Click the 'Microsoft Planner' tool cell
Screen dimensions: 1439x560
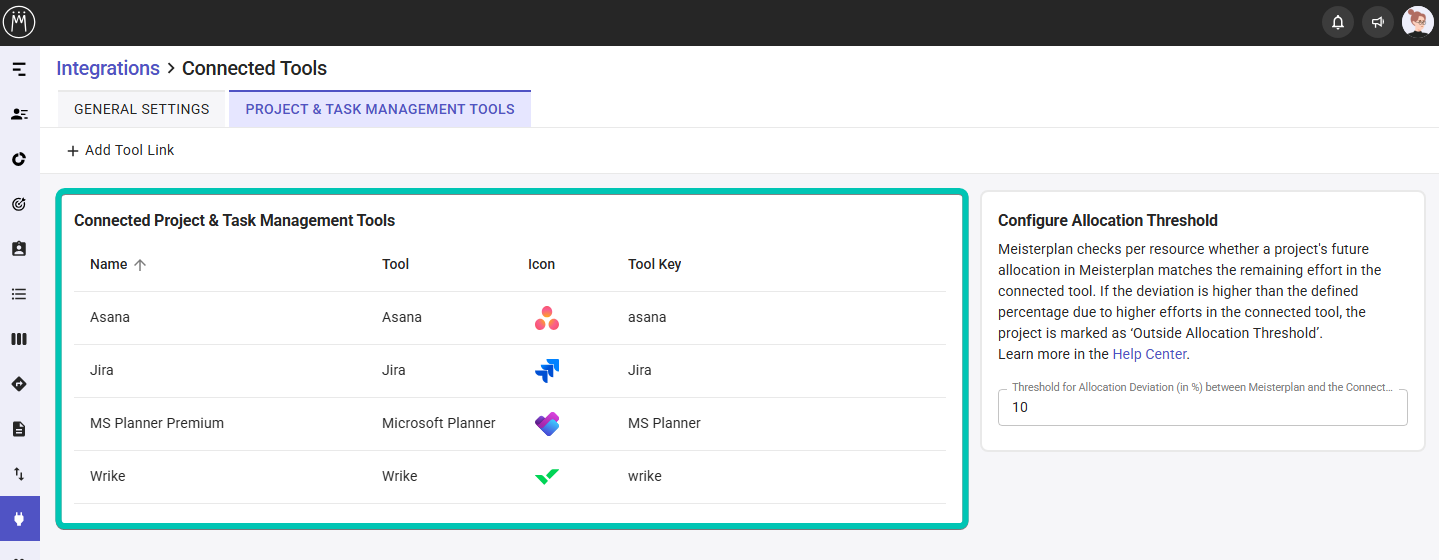pyautogui.click(x=439, y=423)
